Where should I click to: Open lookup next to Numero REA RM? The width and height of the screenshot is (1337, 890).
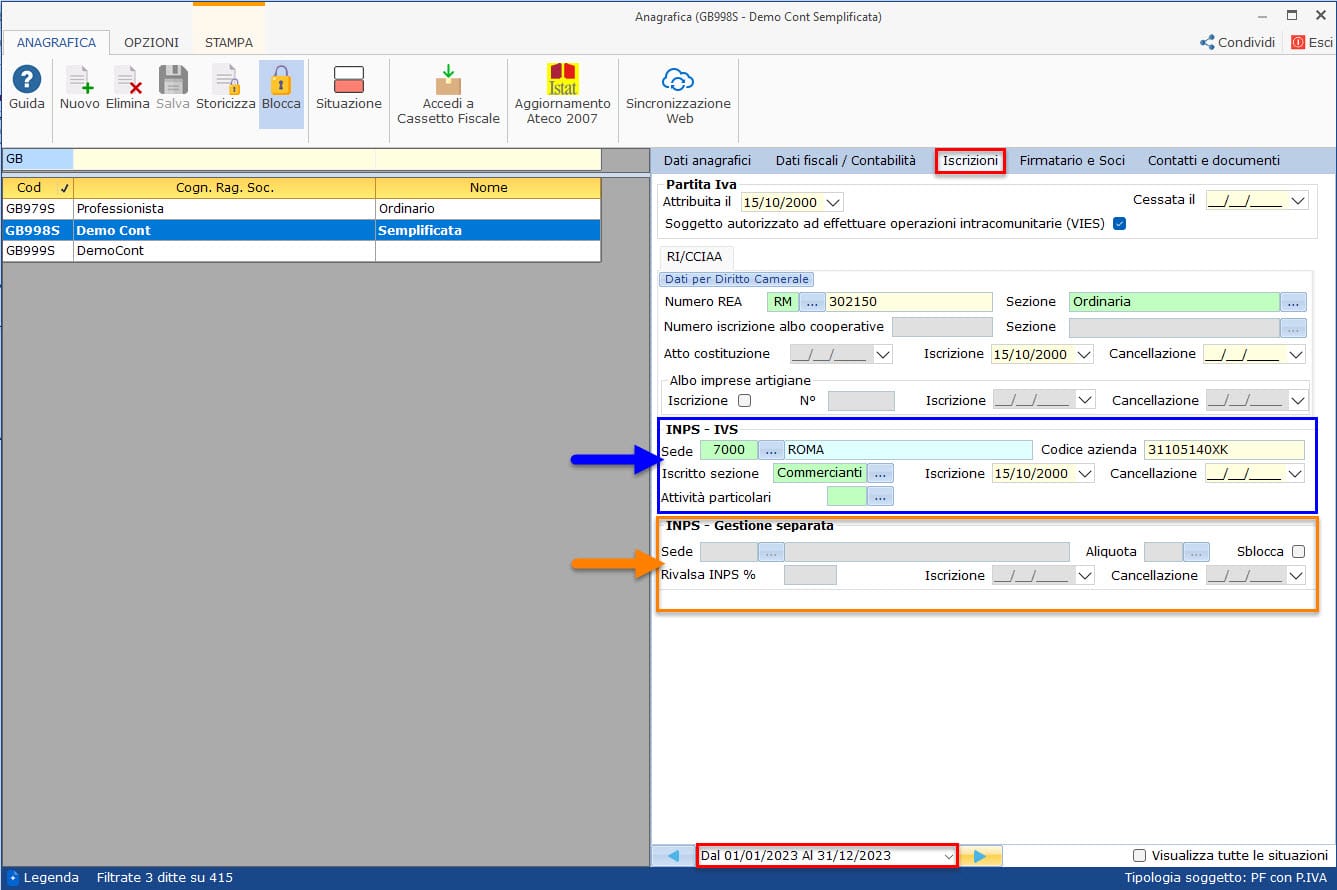(812, 302)
